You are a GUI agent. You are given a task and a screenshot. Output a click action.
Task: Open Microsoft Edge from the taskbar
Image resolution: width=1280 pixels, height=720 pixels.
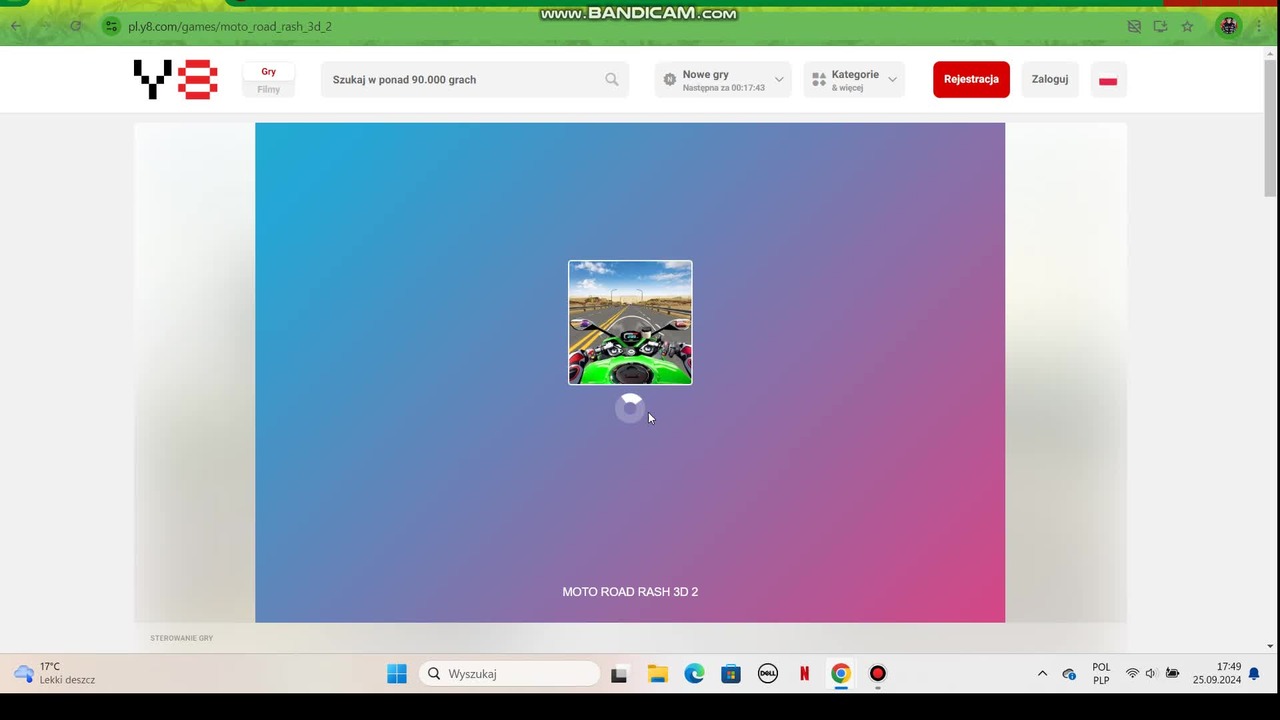click(x=694, y=674)
